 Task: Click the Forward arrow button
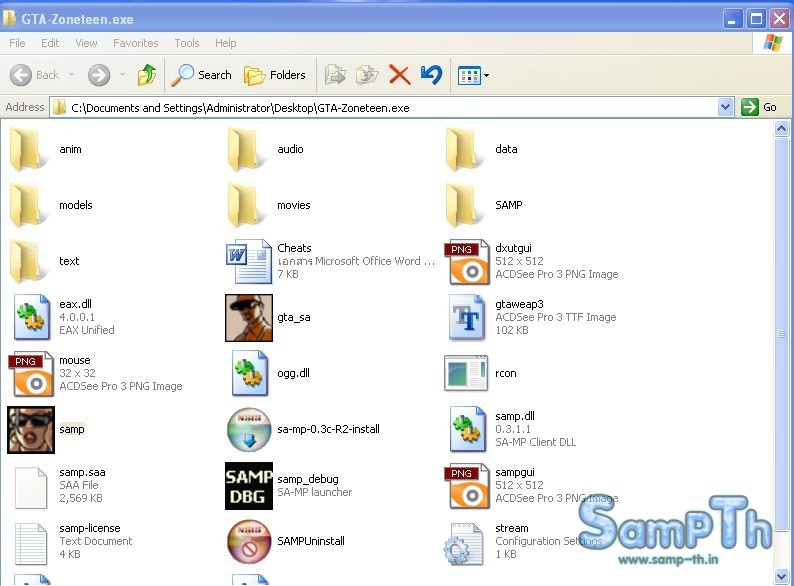point(99,75)
